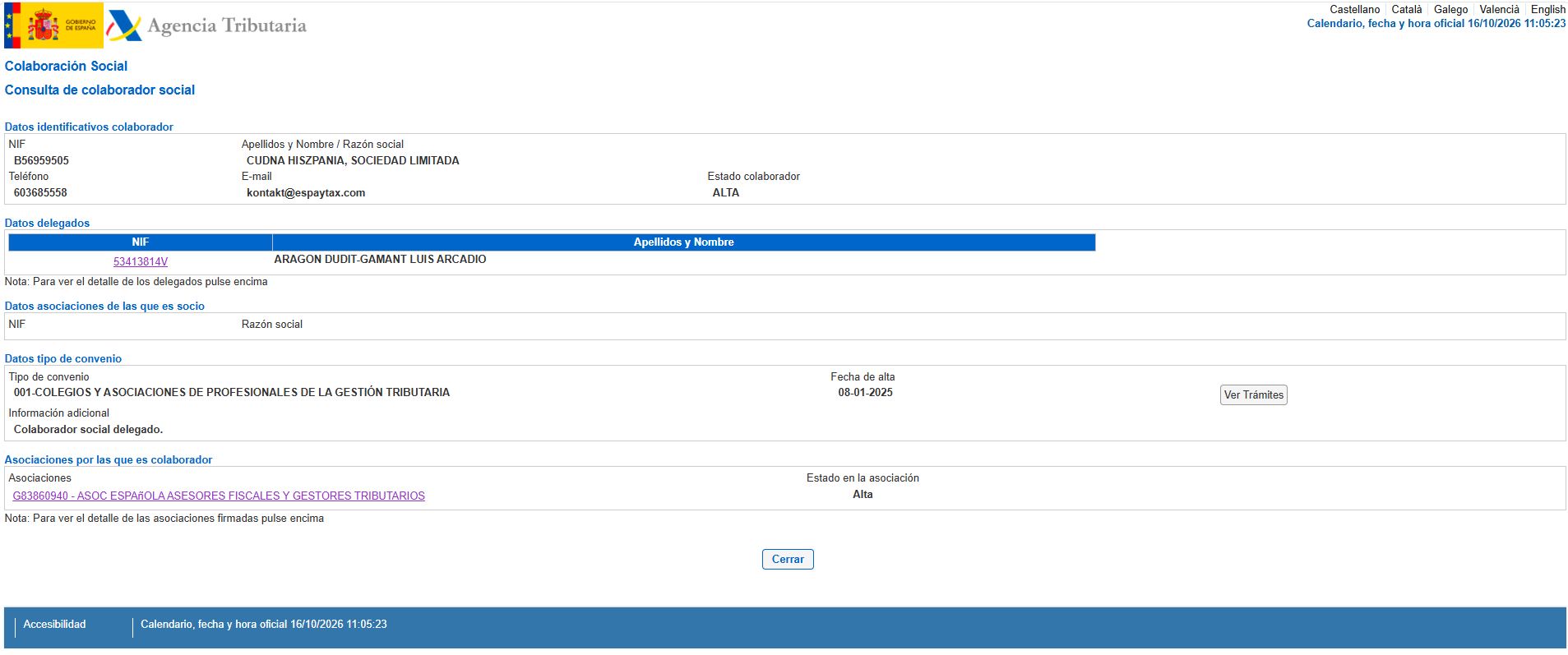Select the text Colaborador social delegado.
Image resolution: width=1568 pixels, height=655 pixels.
tap(88, 430)
